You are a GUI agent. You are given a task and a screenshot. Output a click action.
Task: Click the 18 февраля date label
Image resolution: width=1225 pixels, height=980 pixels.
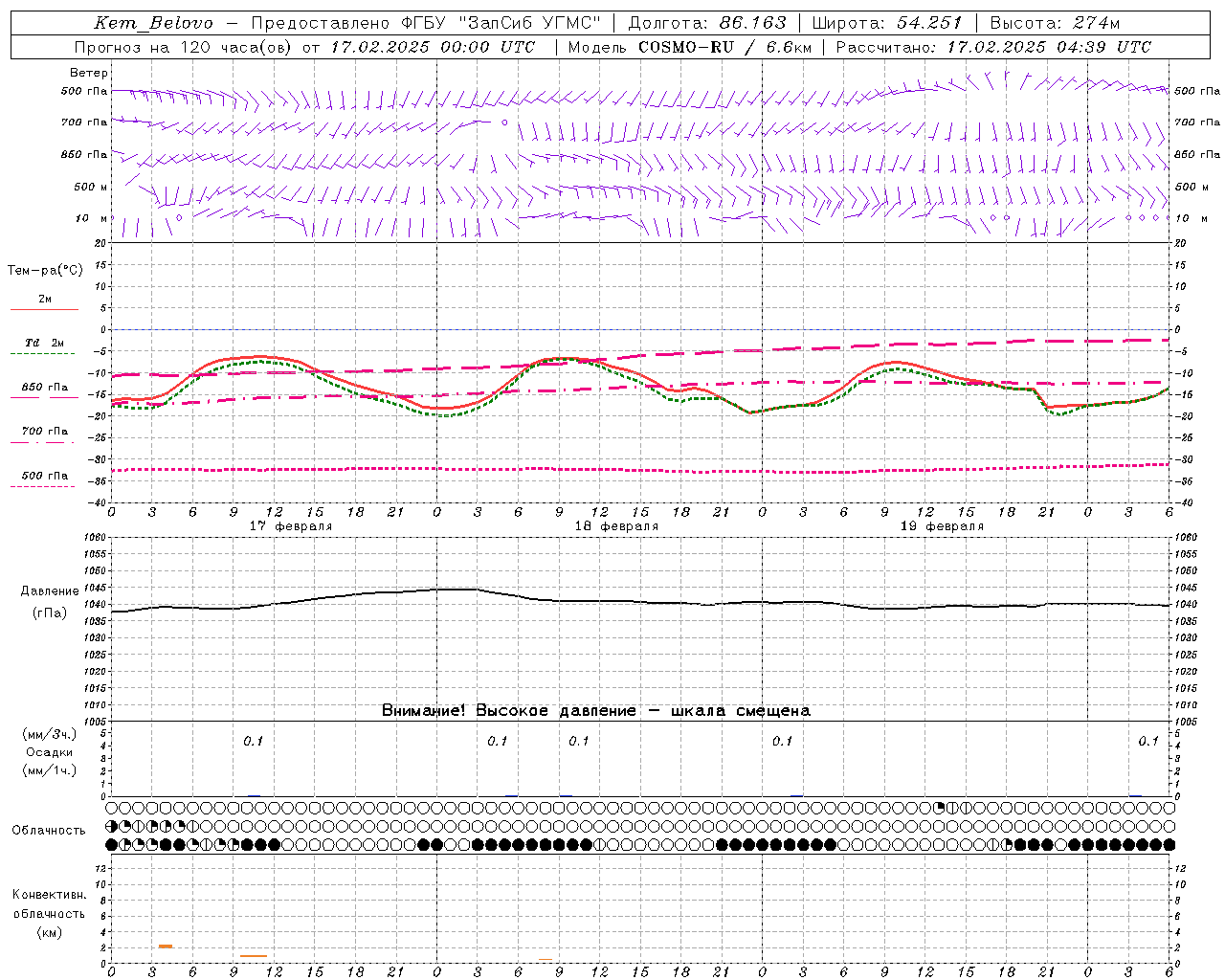[616, 526]
